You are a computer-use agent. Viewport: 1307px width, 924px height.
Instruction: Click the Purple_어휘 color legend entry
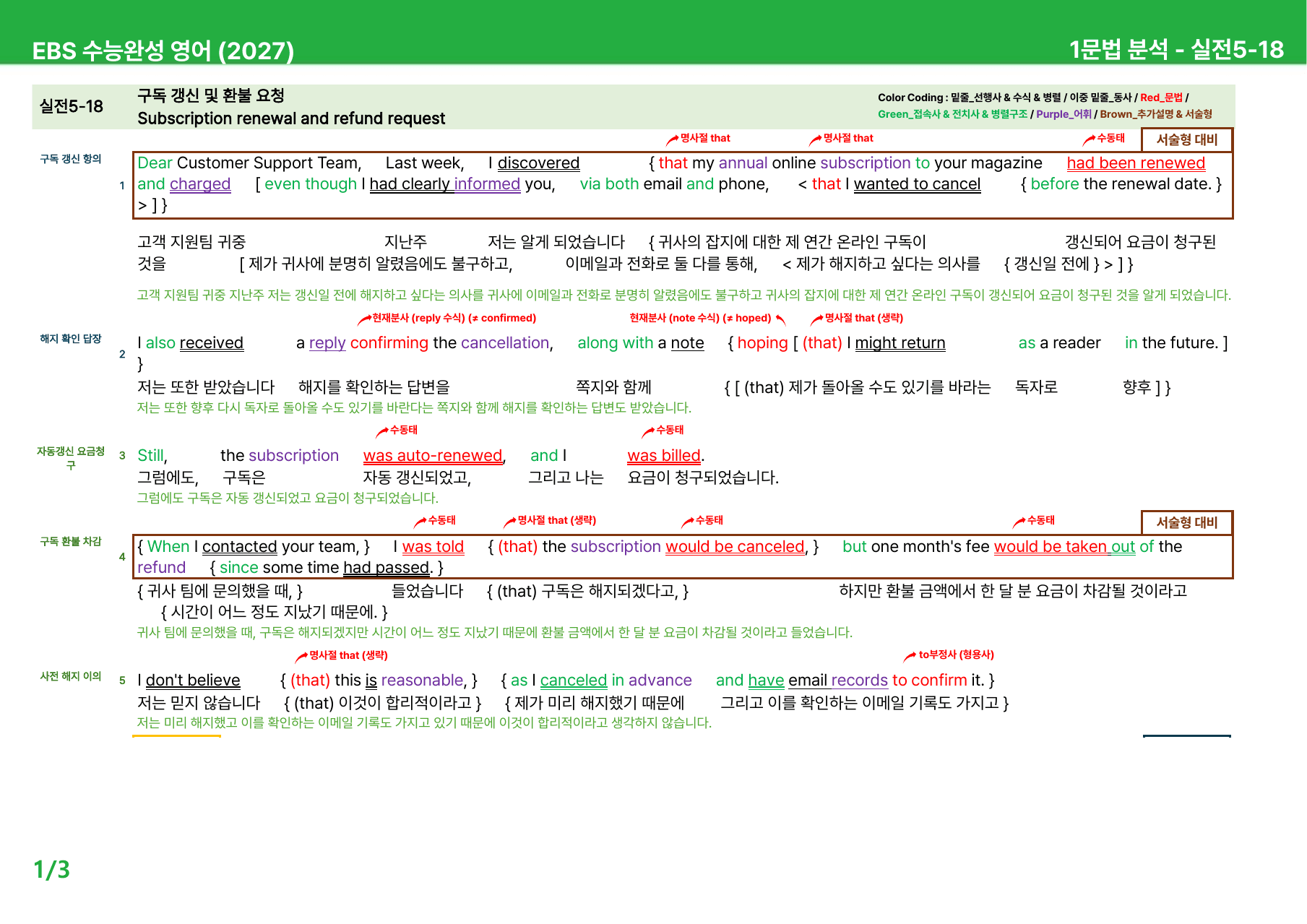(1064, 114)
